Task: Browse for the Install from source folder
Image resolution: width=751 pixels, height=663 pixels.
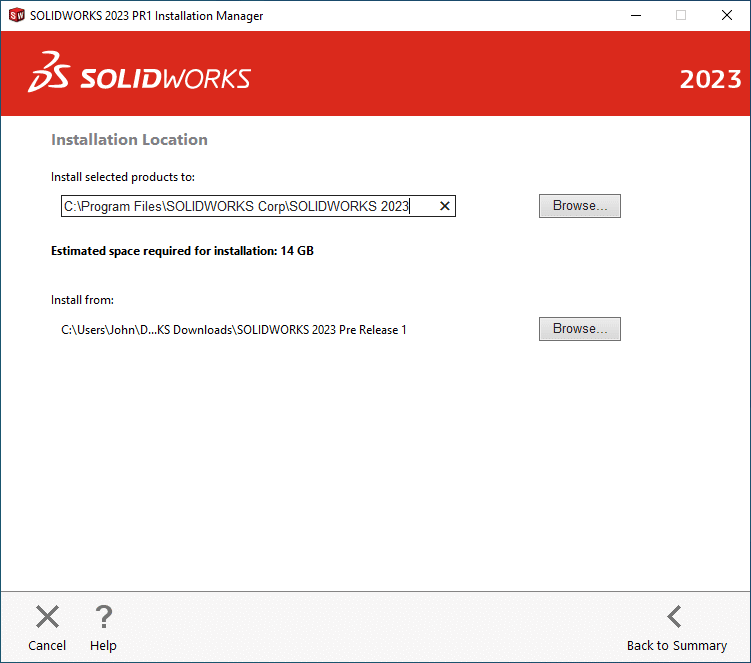Action: (x=580, y=329)
